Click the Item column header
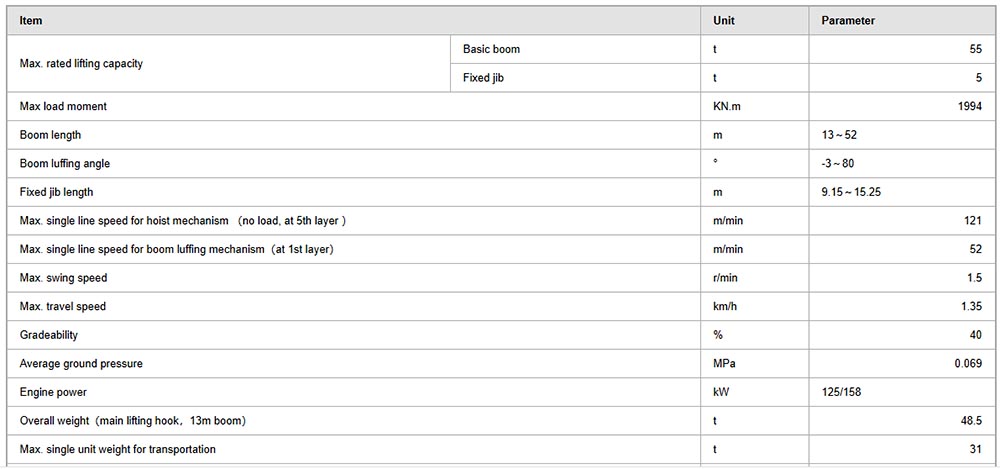The height and width of the screenshot is (469, 1000). 31,20
